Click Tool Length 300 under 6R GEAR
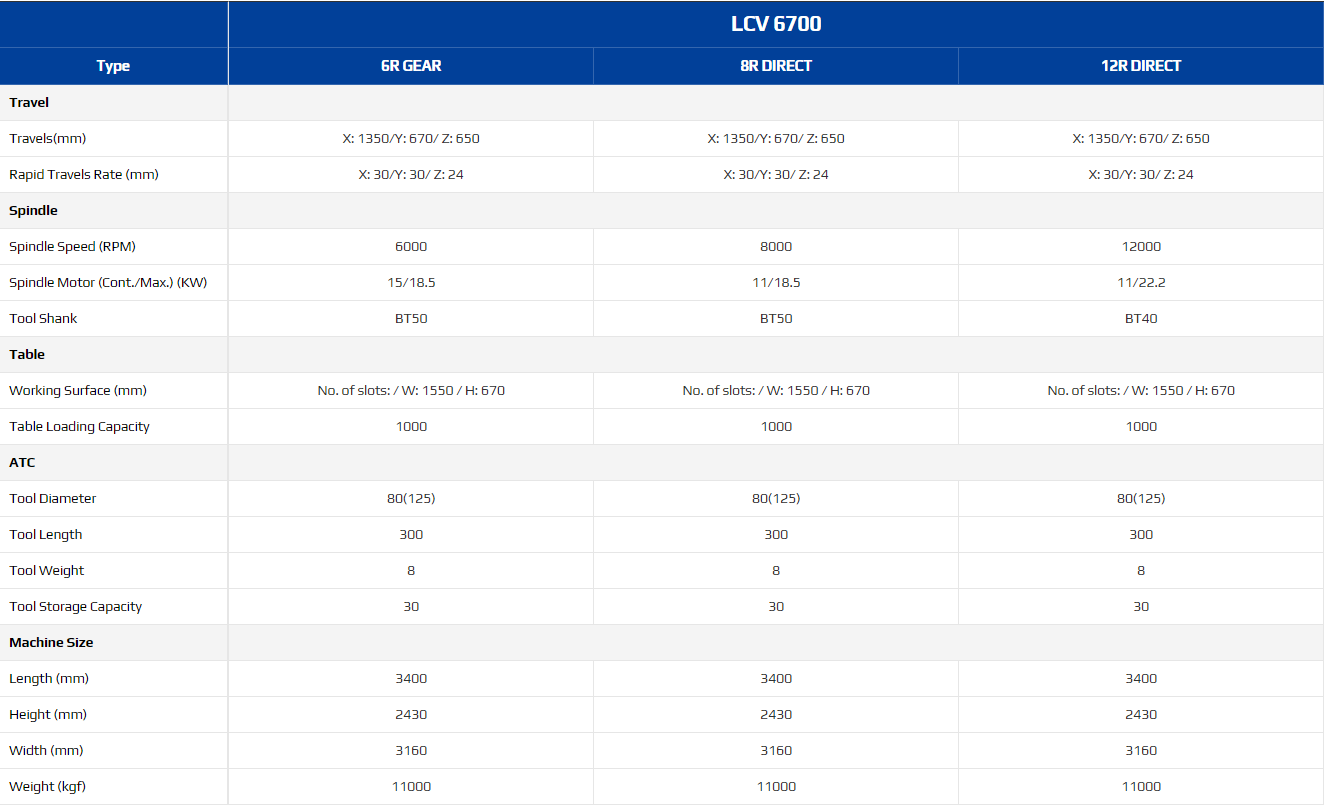This screenshot has width=1329, height=806. point(411,534)
